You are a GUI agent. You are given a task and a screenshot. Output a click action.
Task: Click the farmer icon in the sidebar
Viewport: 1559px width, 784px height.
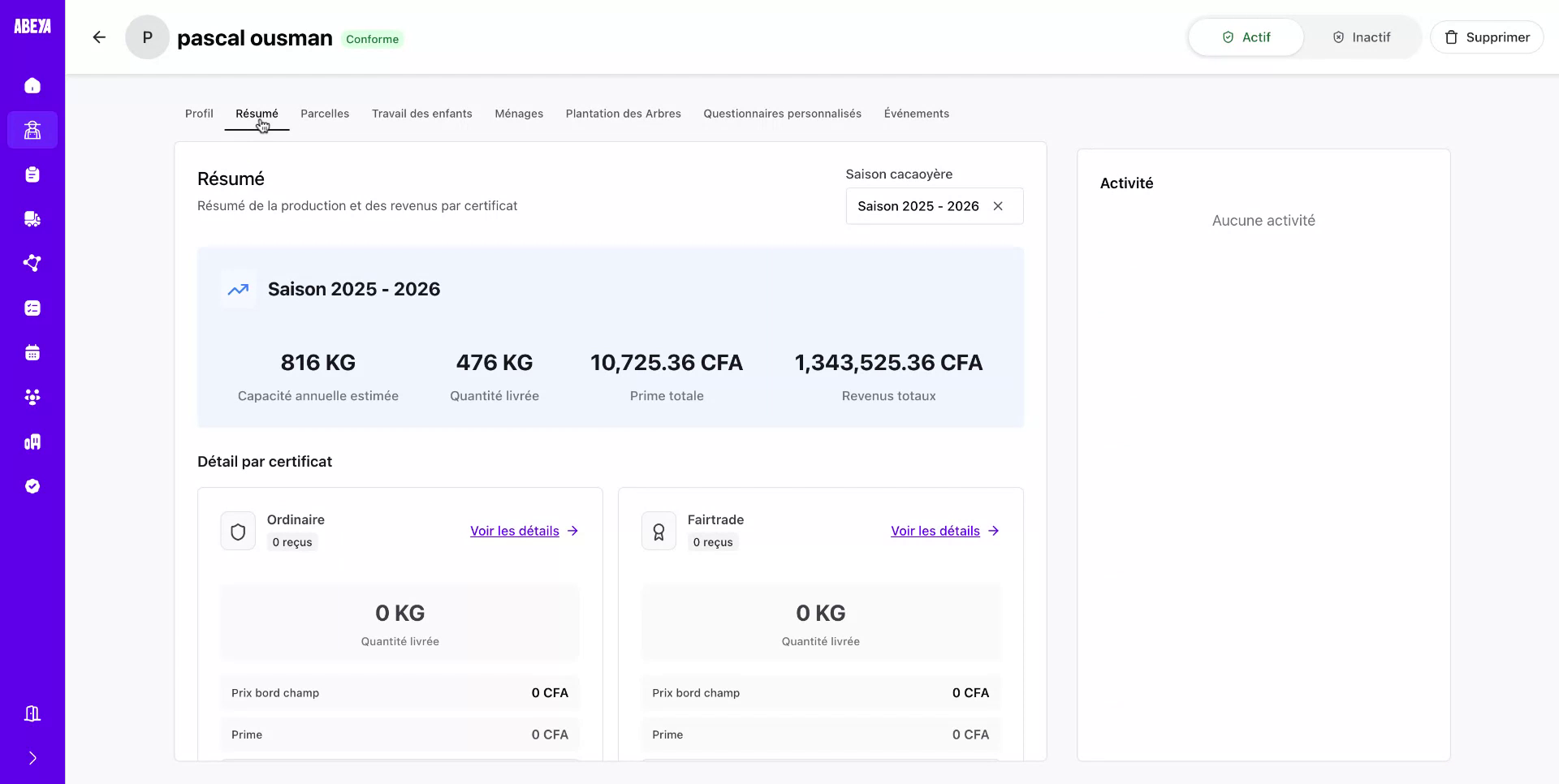[32, 130]
